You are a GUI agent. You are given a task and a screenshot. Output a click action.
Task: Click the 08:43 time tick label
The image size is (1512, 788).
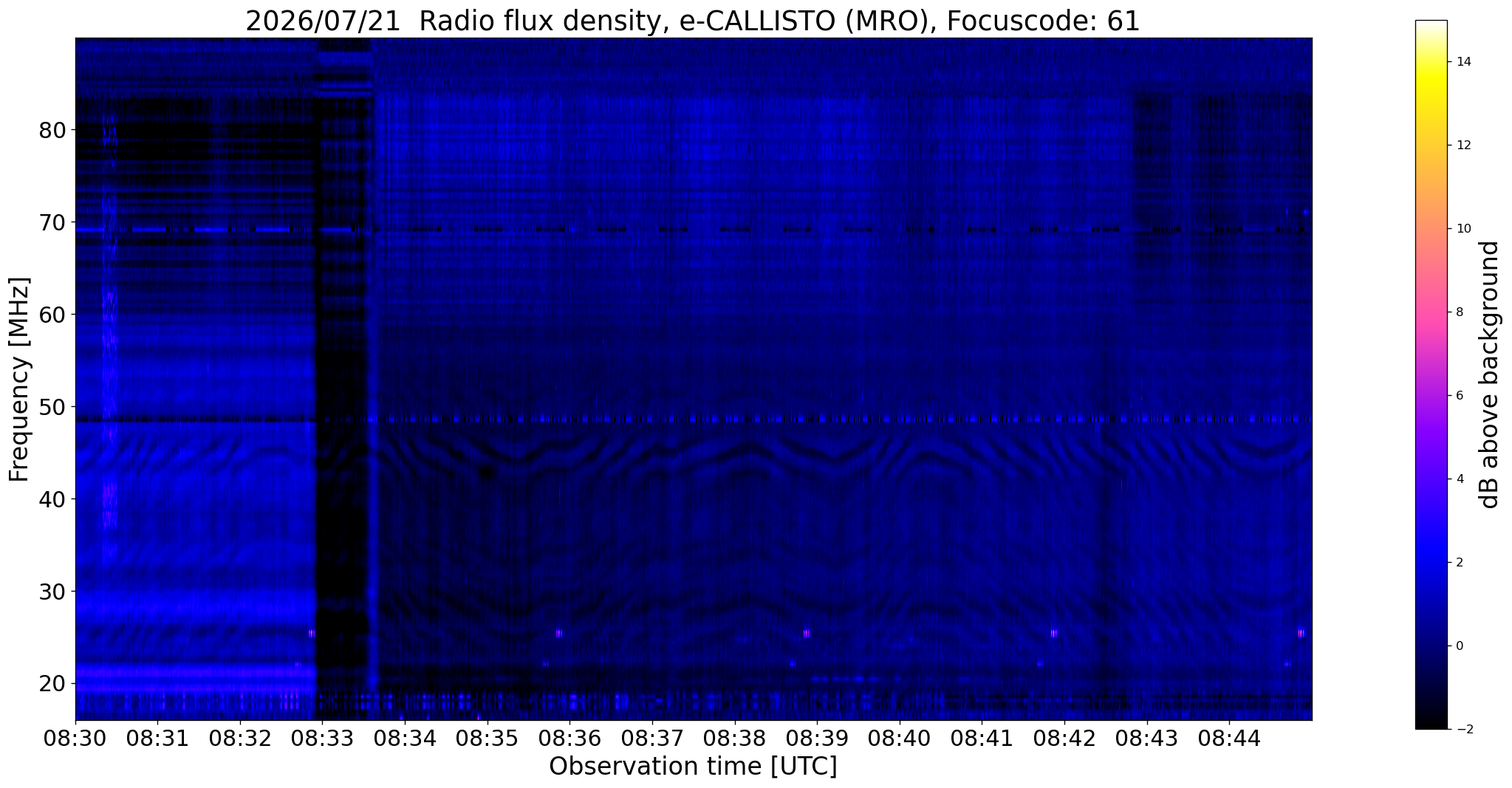pyautogui.click(x=1147, y=738)
